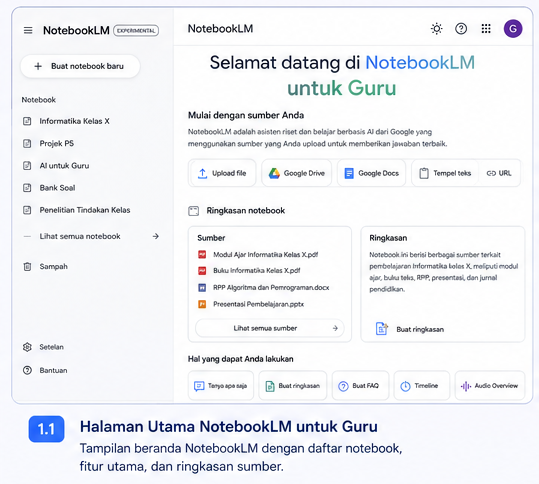This screenshot has width=539, height=484.
Task: Click the plus icon in Buat notebook baru
Action: point(38,66)
